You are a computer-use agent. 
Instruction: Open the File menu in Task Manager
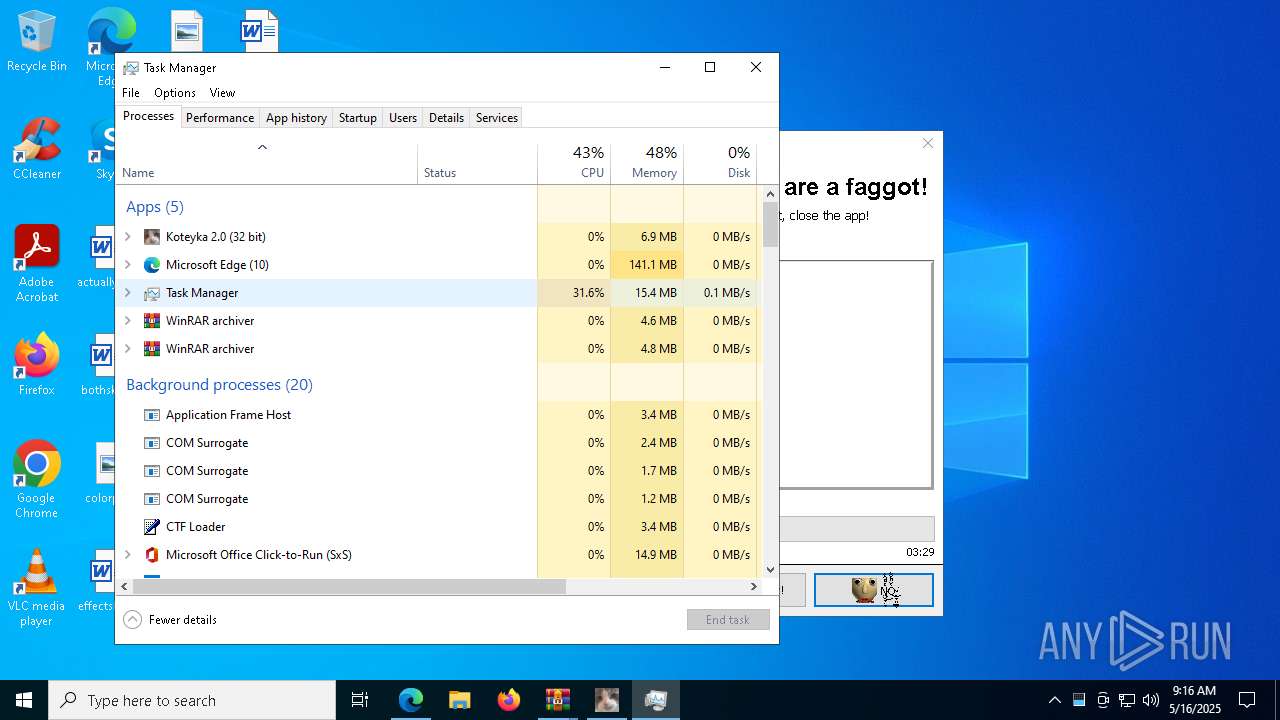tap(131, 93)
